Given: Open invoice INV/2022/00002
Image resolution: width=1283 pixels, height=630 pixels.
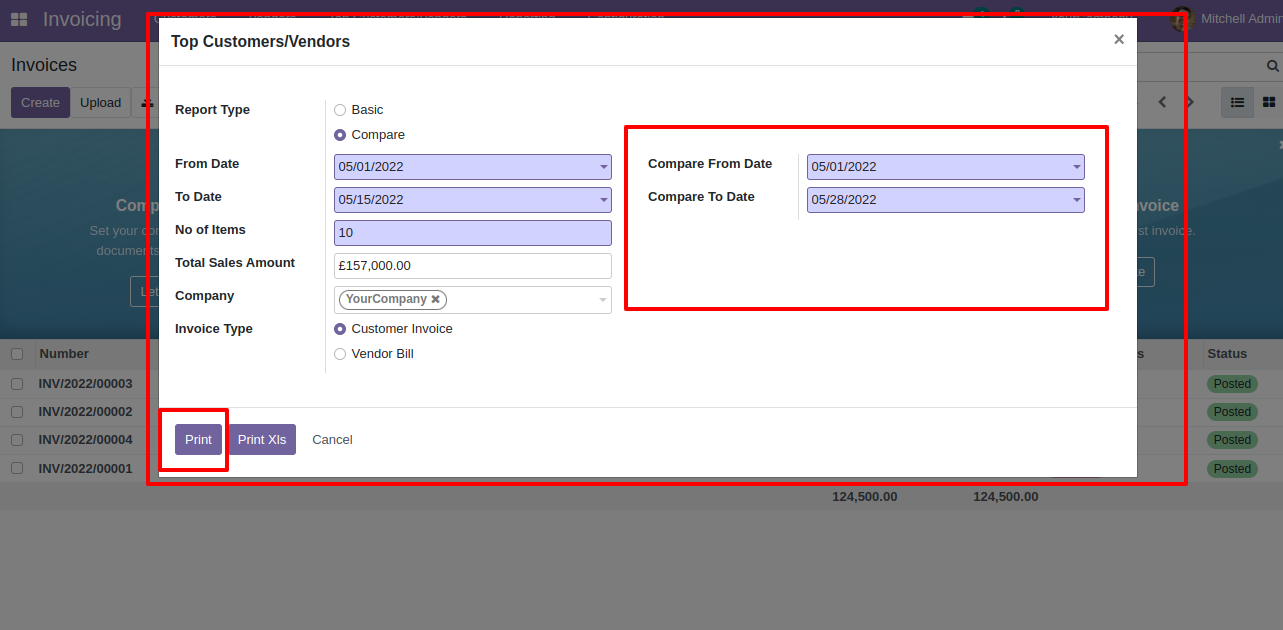Looking at the screenshot, I should (85, 412).
